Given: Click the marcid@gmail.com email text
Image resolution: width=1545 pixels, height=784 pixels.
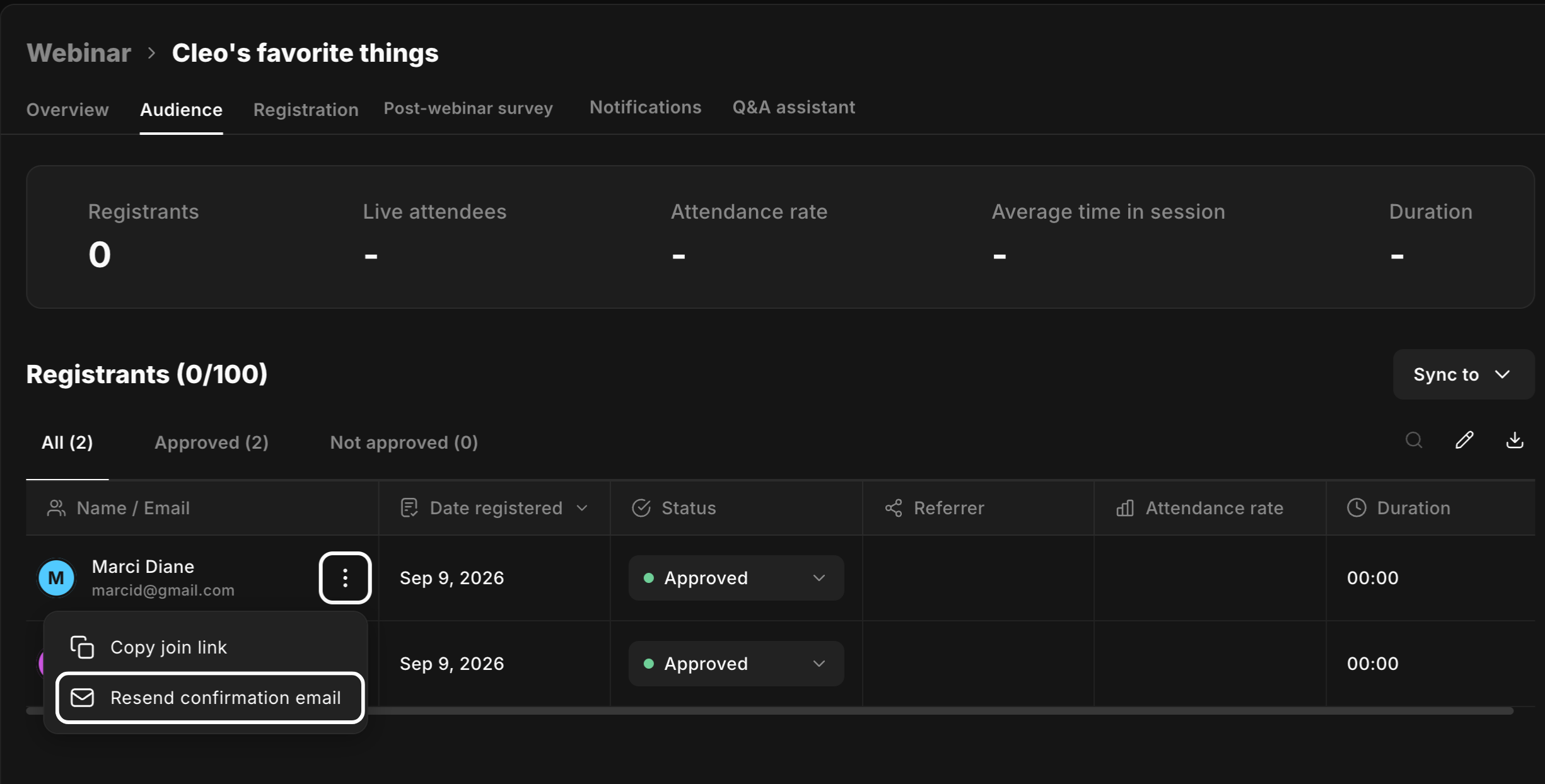Looking at the screenshot, I should (x=163, y=591).
